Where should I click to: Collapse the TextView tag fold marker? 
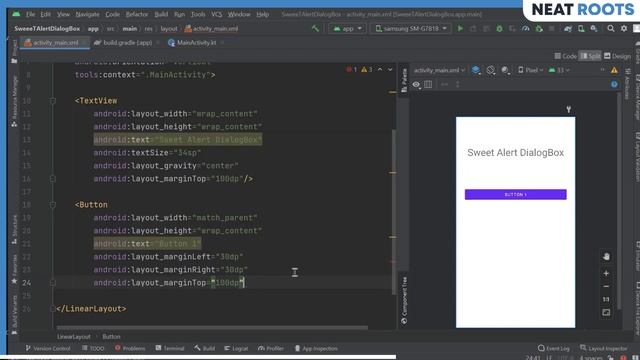pos(53,100)
